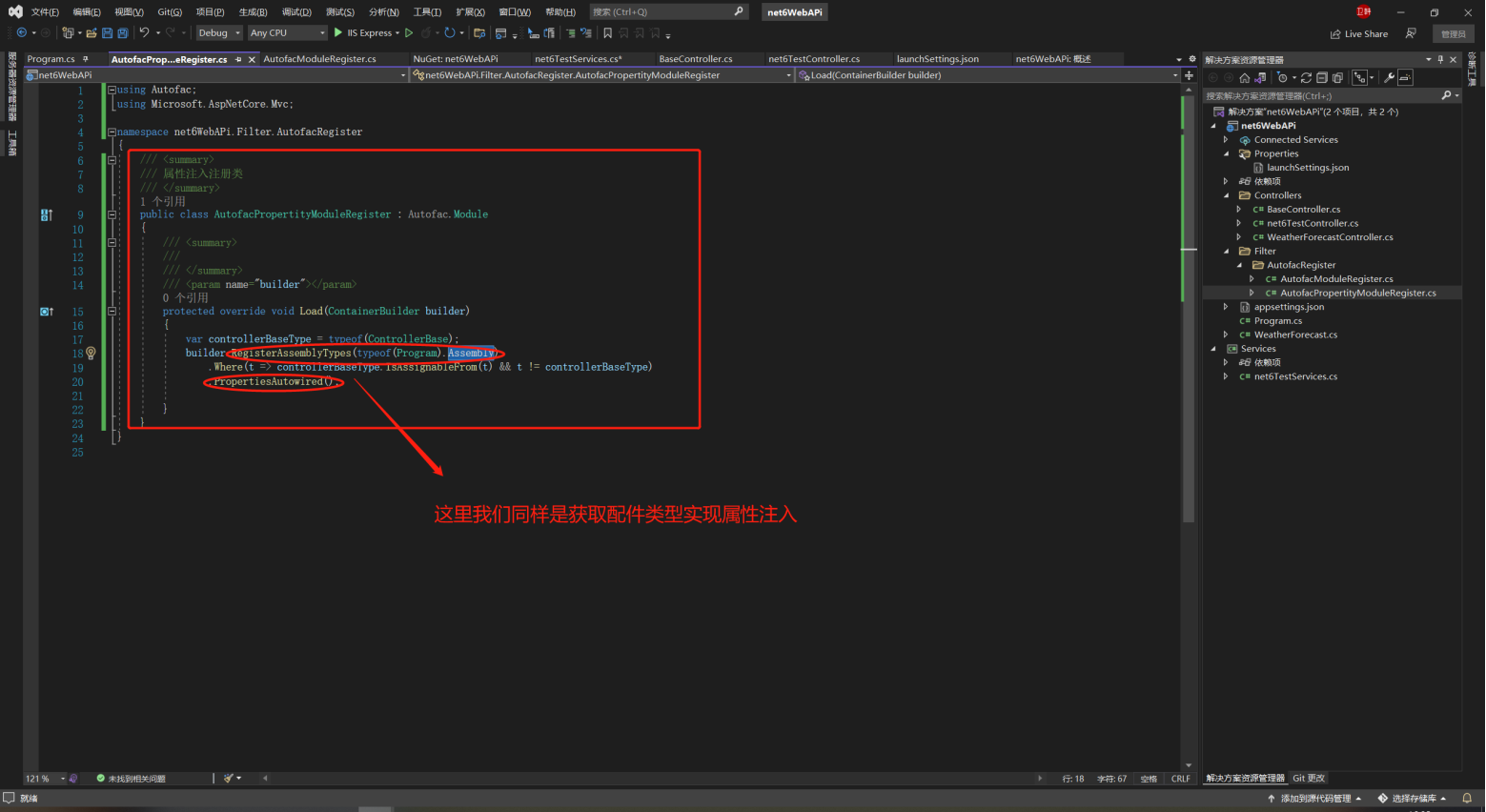Close the AutofacProp...eRegister.cs tab

click(x=252, y=59)
